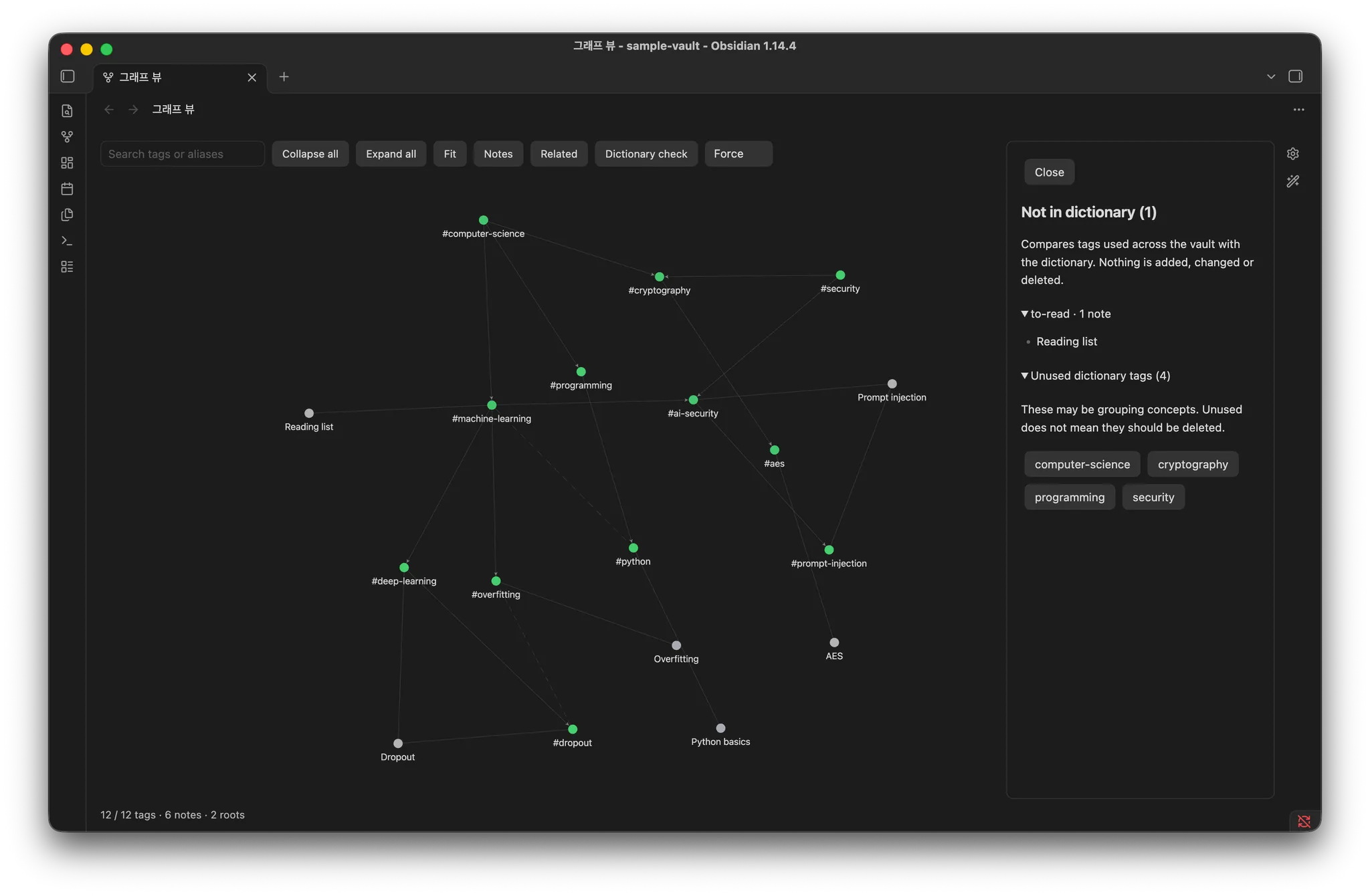Select the #ai-security graph node

(x=693, y=400)
